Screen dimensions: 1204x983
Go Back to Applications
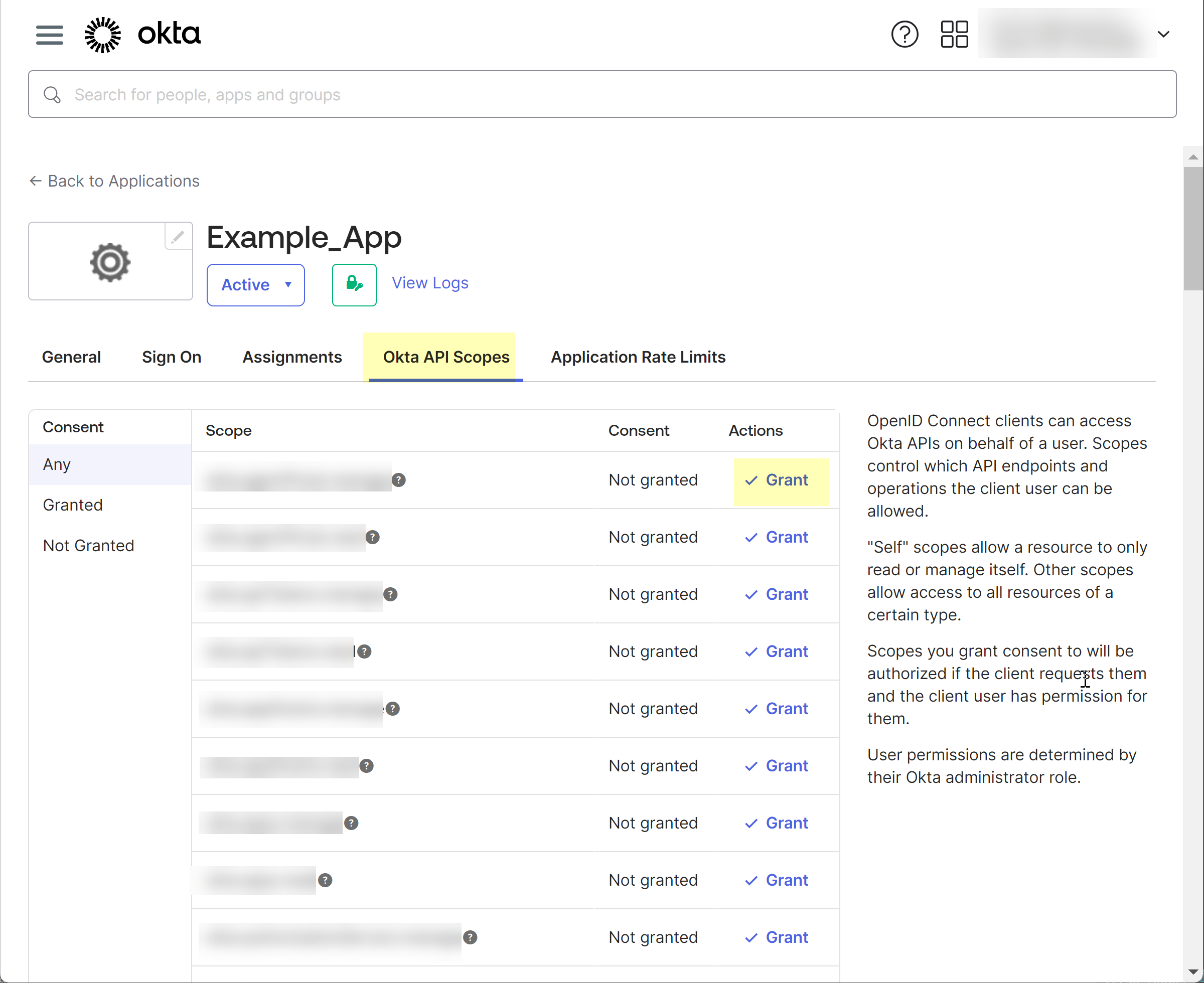pos(114,181)
